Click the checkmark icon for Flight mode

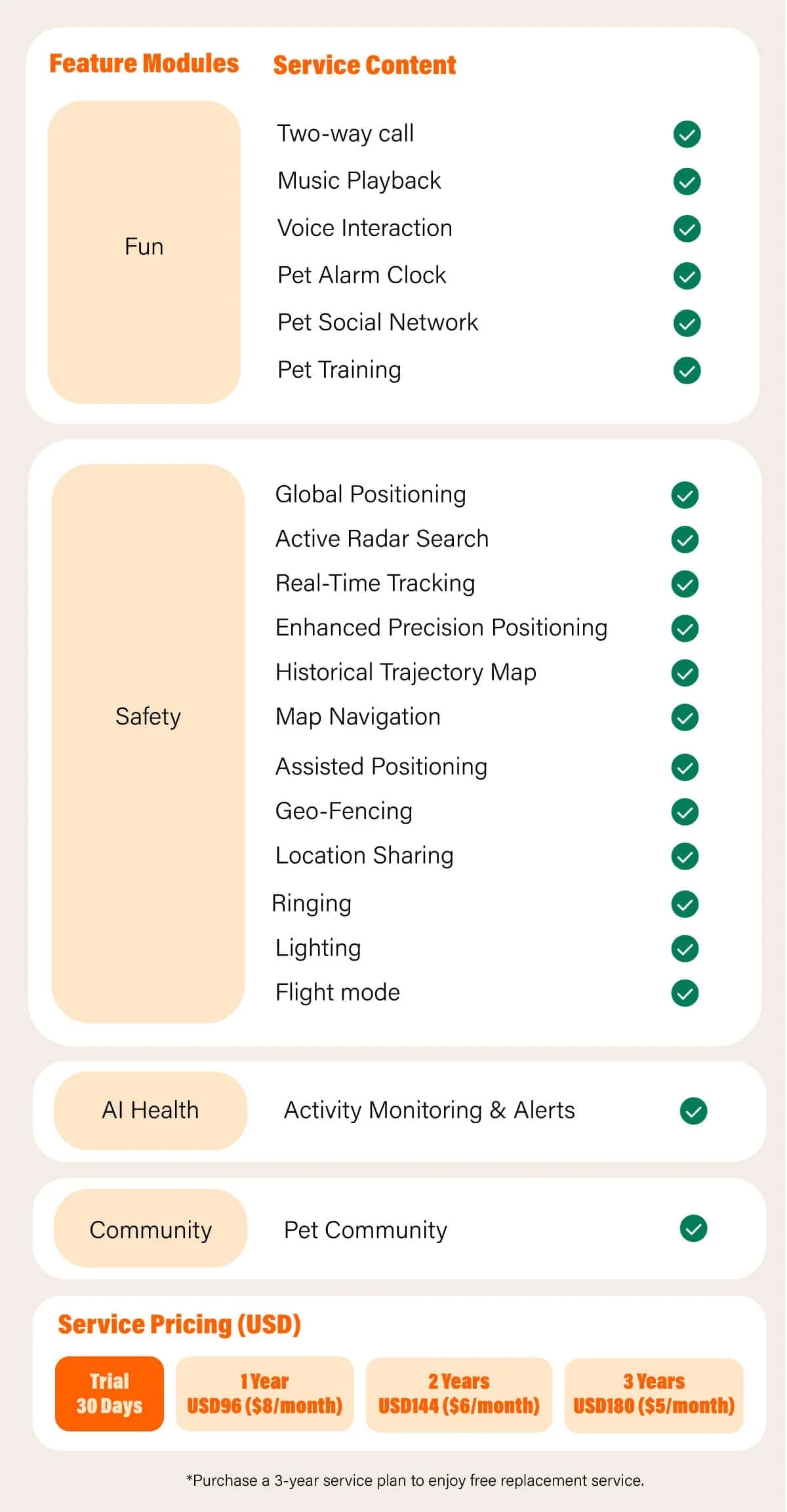[x=685, y=993]
